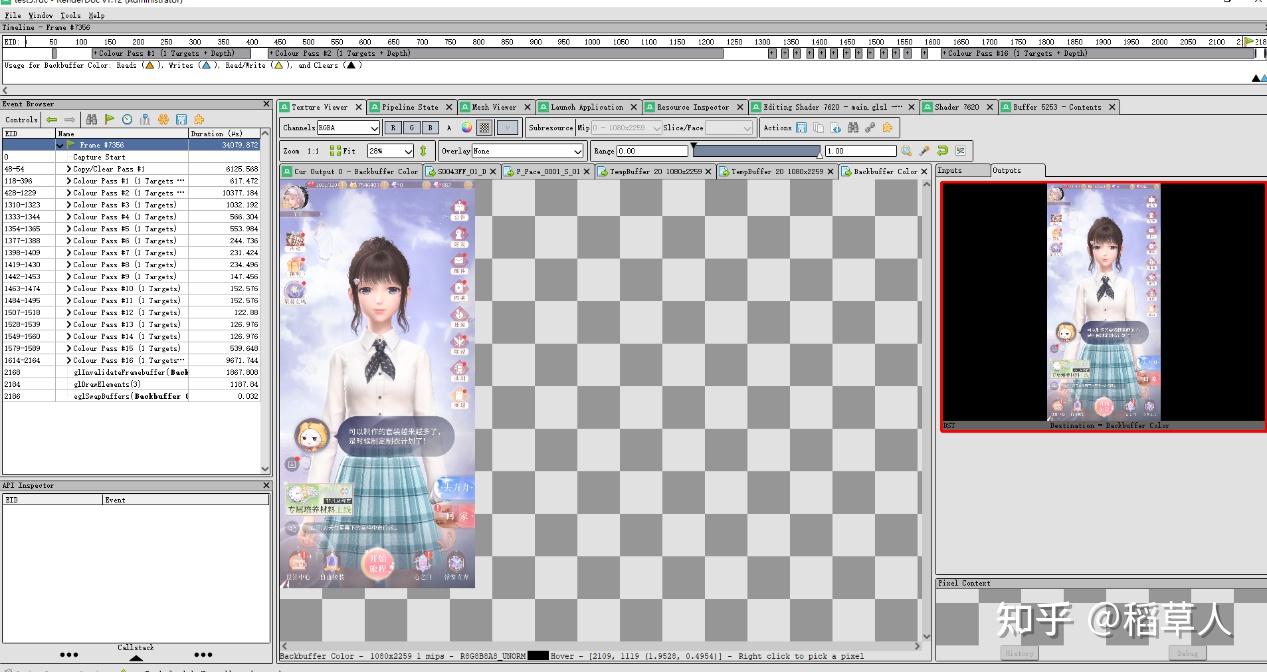
Task: Click the Range maximum 1.00 field
Action: point(861,151)
